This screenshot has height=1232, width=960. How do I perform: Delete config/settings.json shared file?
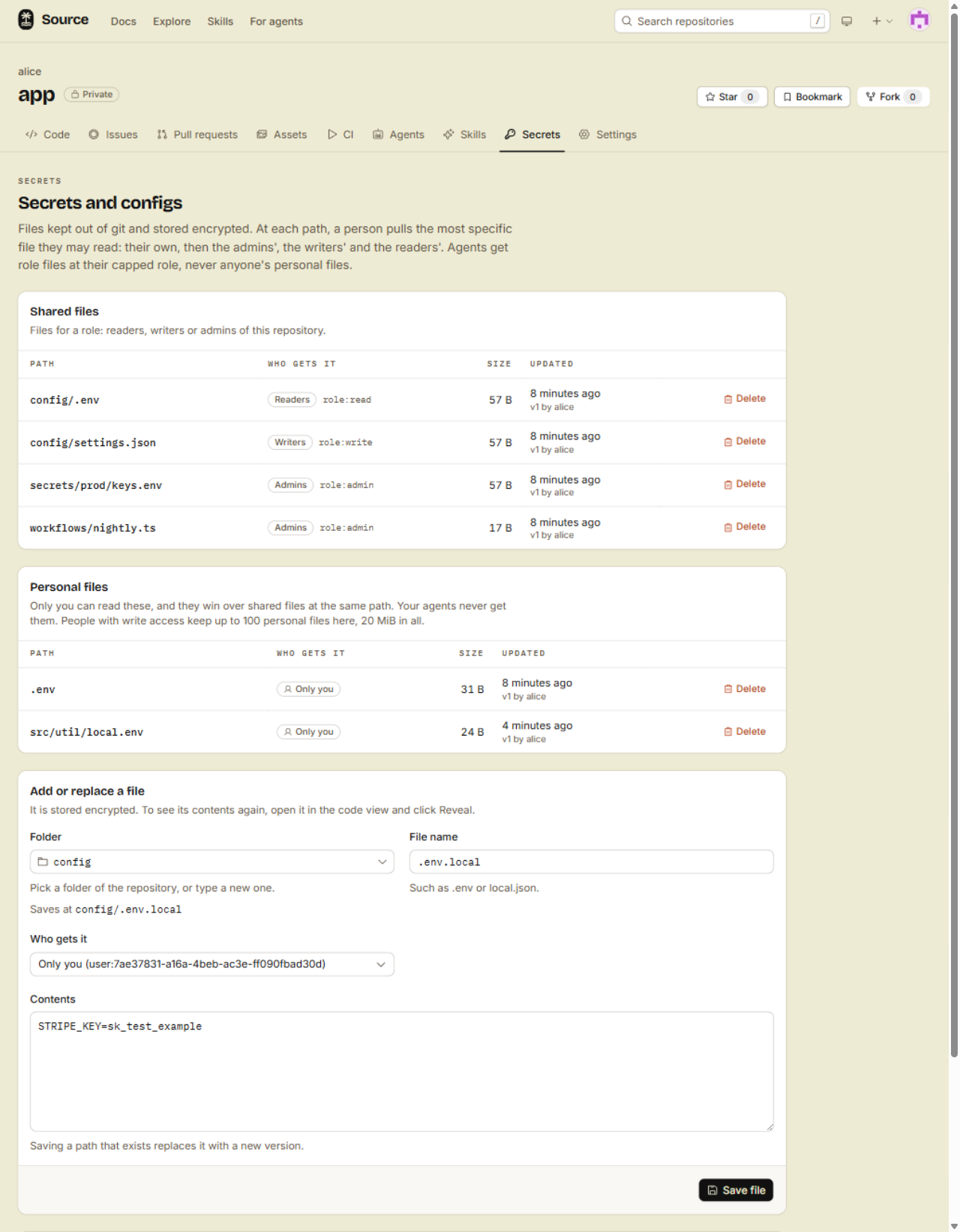point(745,442)
